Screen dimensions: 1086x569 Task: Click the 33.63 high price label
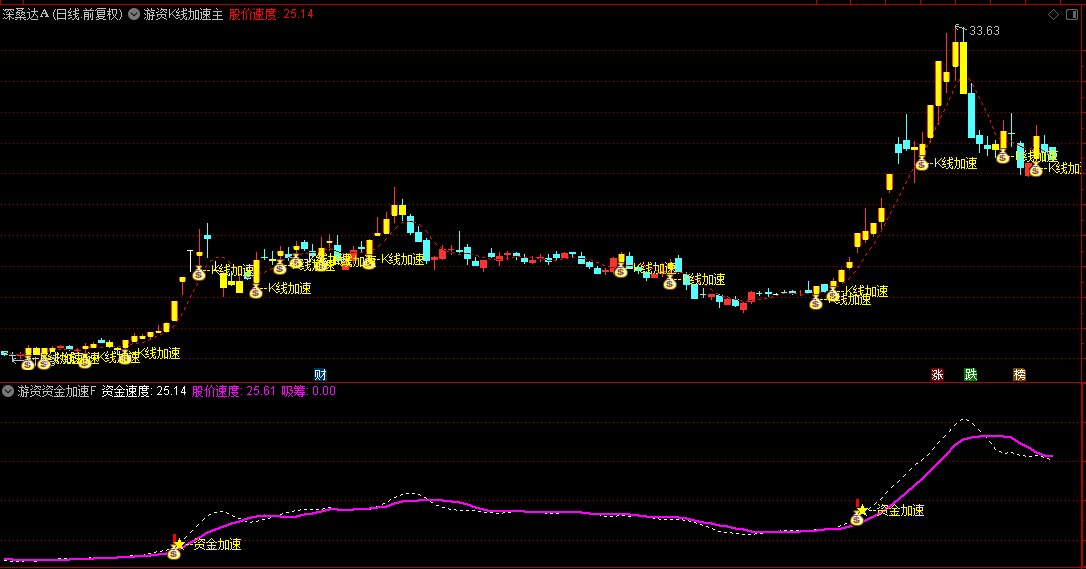tap(984, 30)
